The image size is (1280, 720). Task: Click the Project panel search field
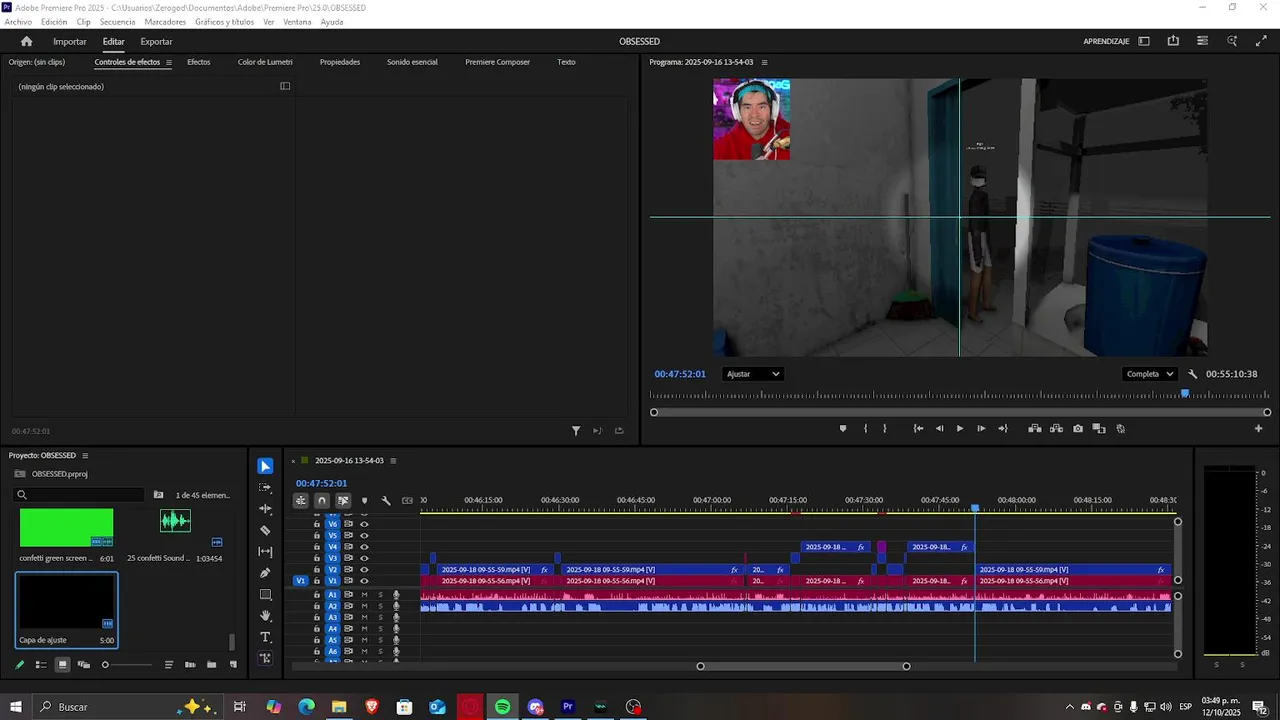(x=80, y=495)
